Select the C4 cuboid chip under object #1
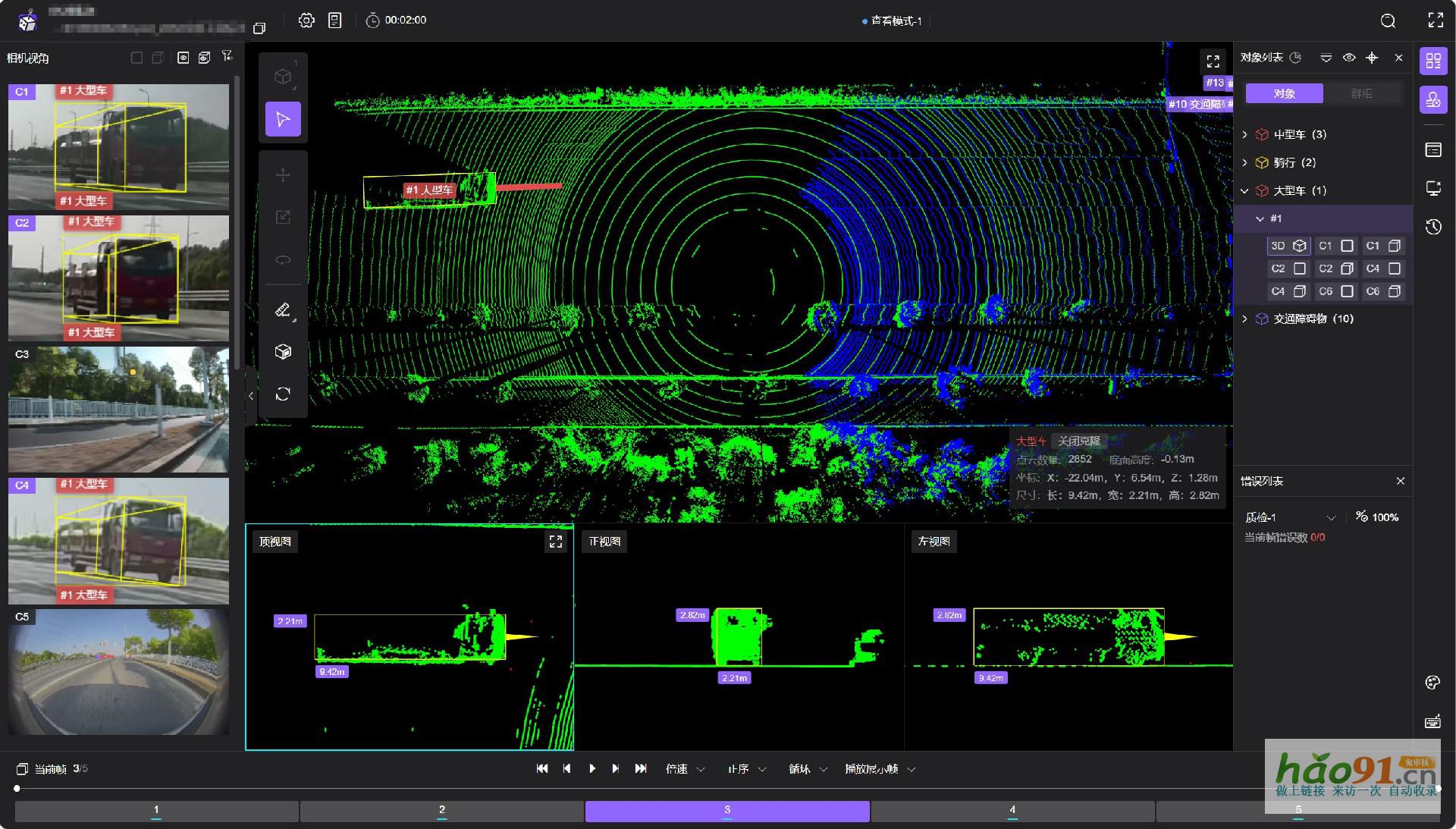 (1288, 291)
